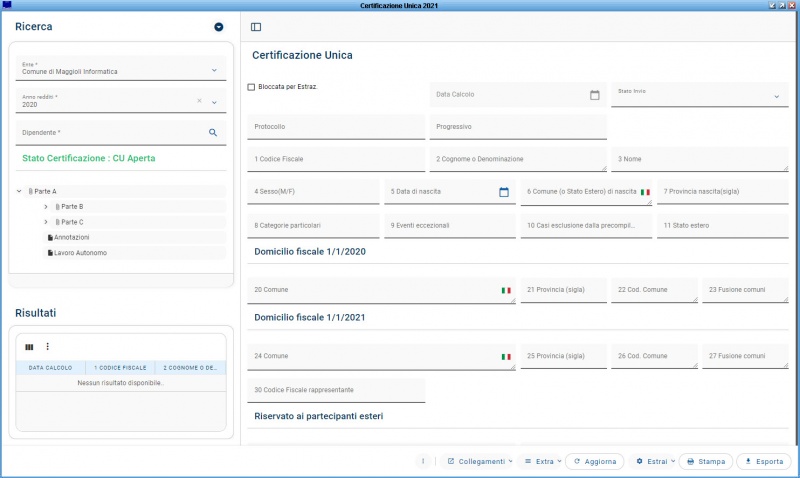Open the Collegamenti menu
This screenshot has height=478, width=800.
479,461
